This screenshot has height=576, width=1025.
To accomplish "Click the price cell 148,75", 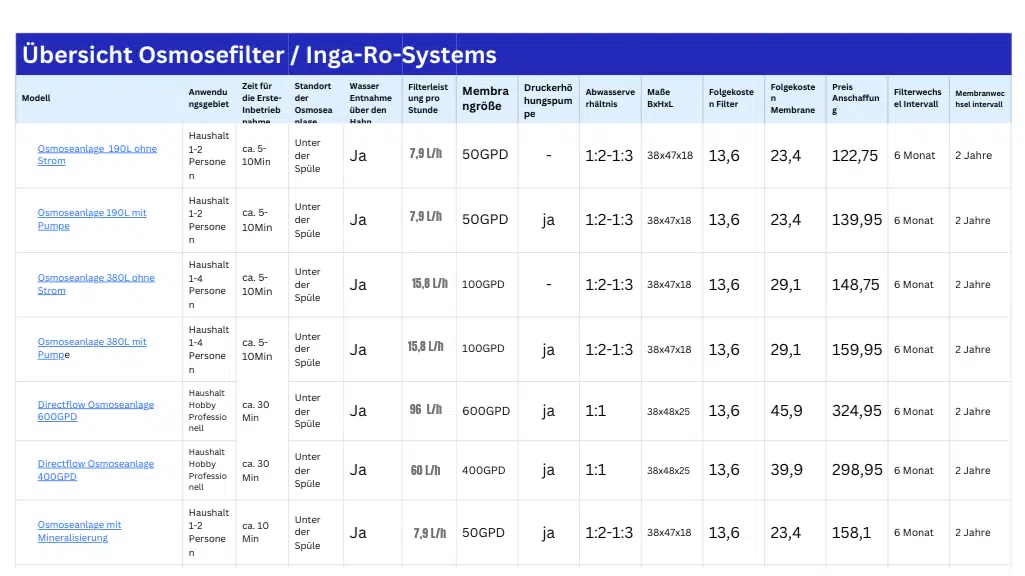I will 855,284.
